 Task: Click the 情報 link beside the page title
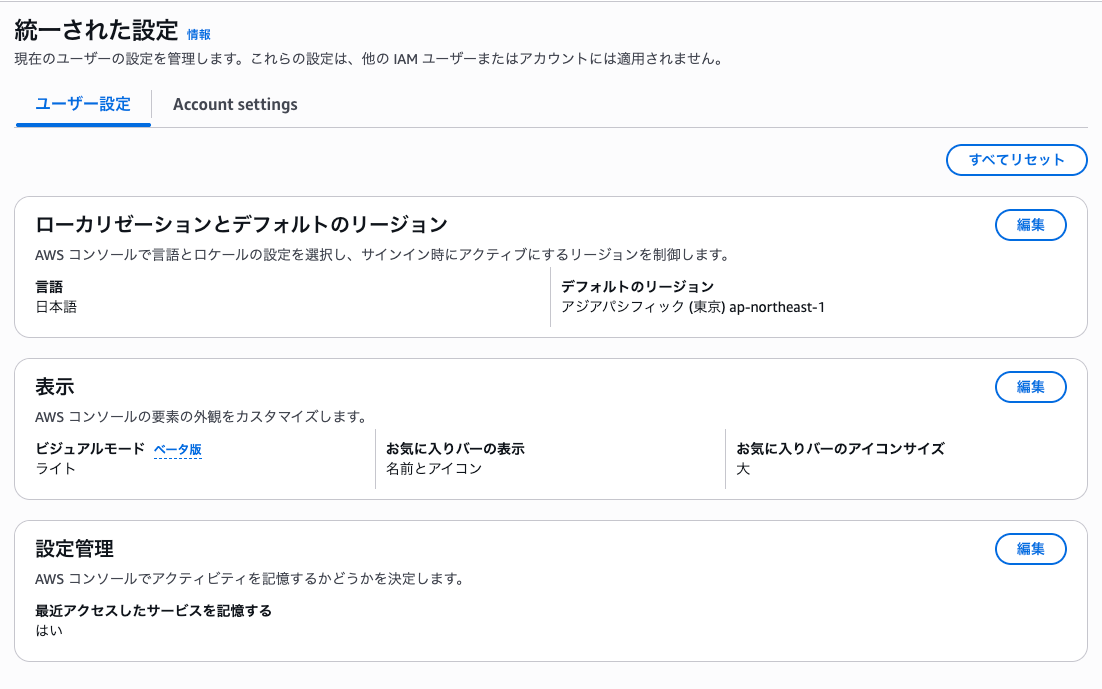pos(199,34)
